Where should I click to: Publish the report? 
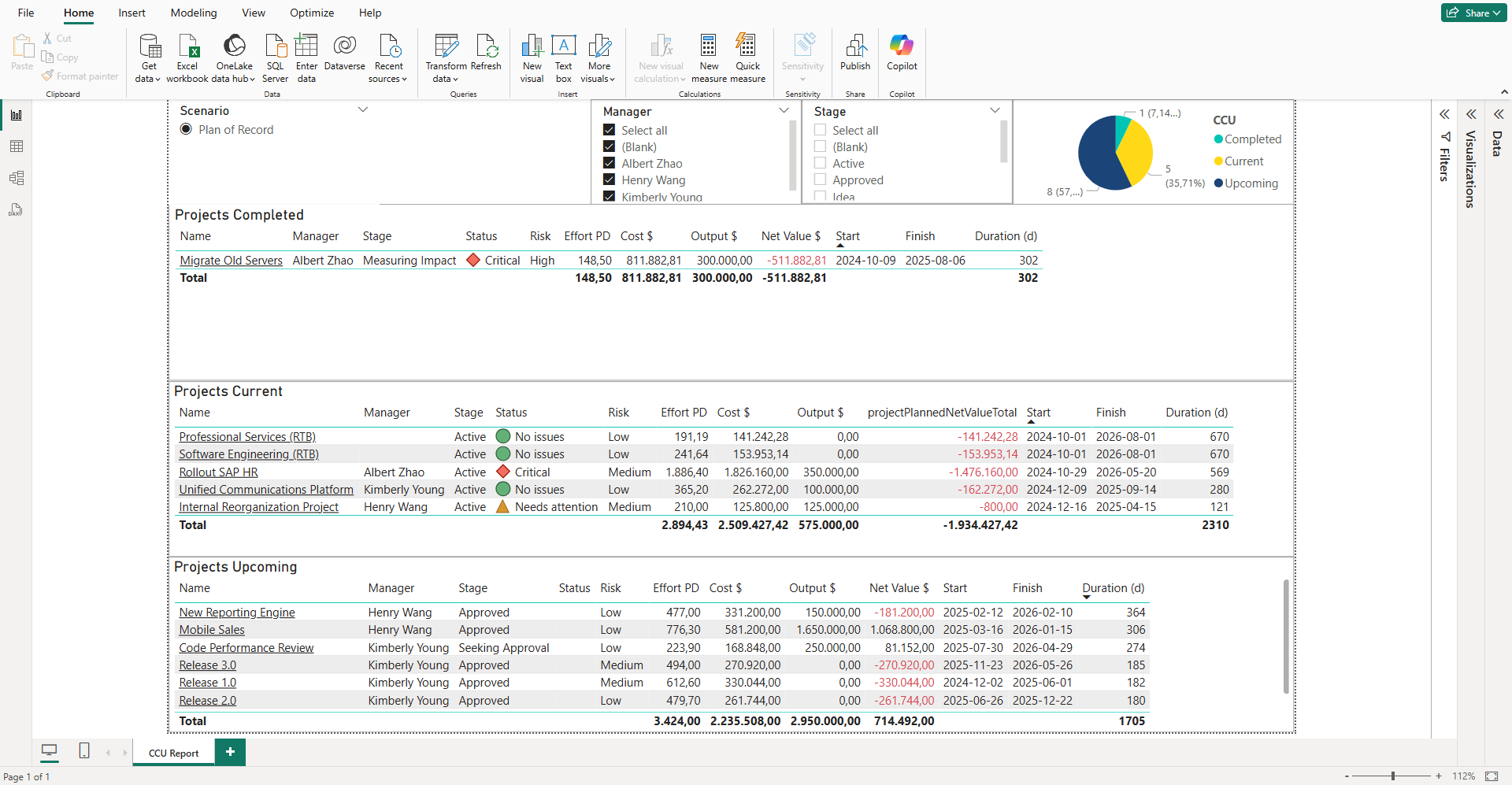(x=855, y=53)
